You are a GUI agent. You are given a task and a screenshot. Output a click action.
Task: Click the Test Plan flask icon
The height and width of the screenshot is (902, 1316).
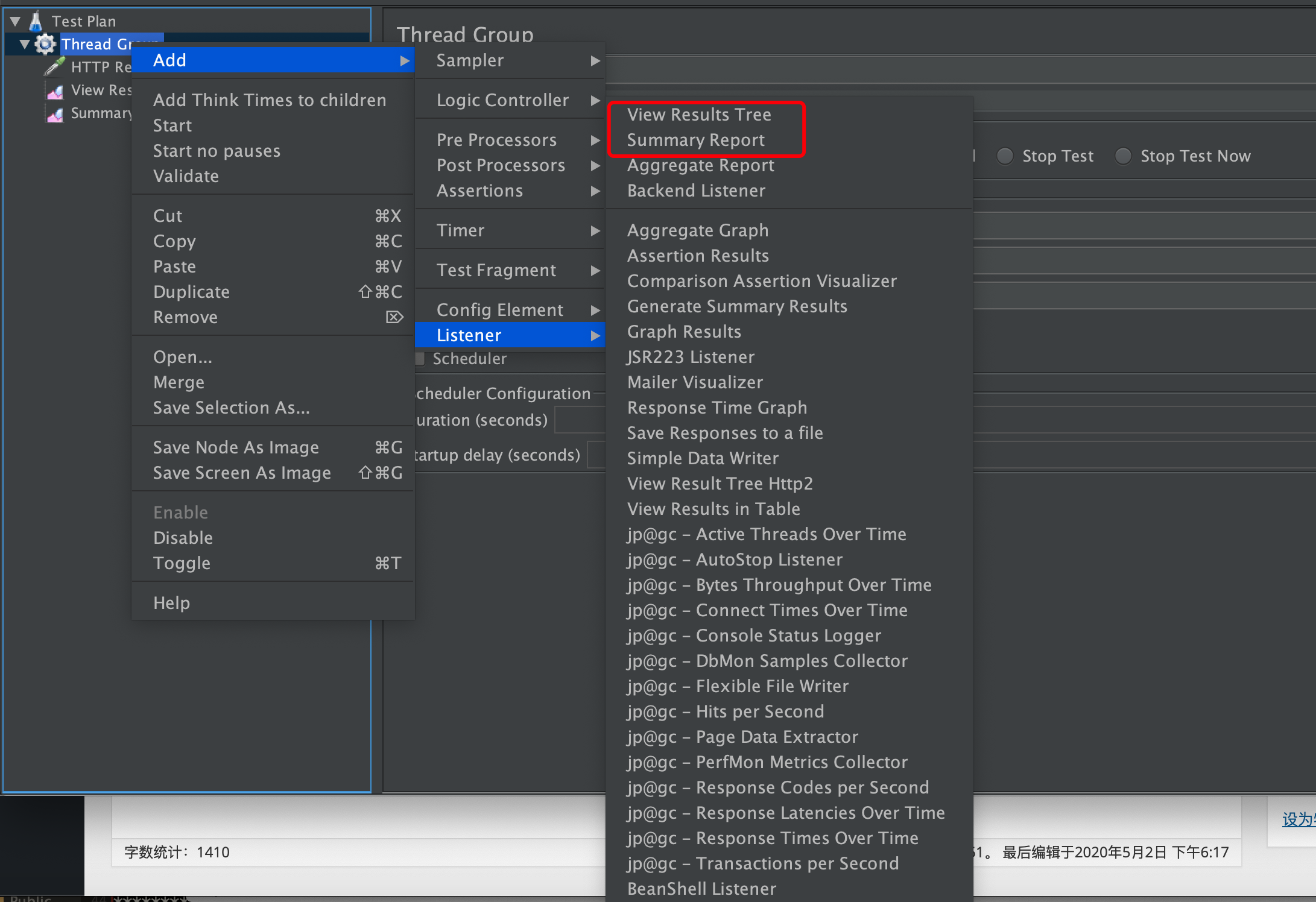(x=36, y=21)
